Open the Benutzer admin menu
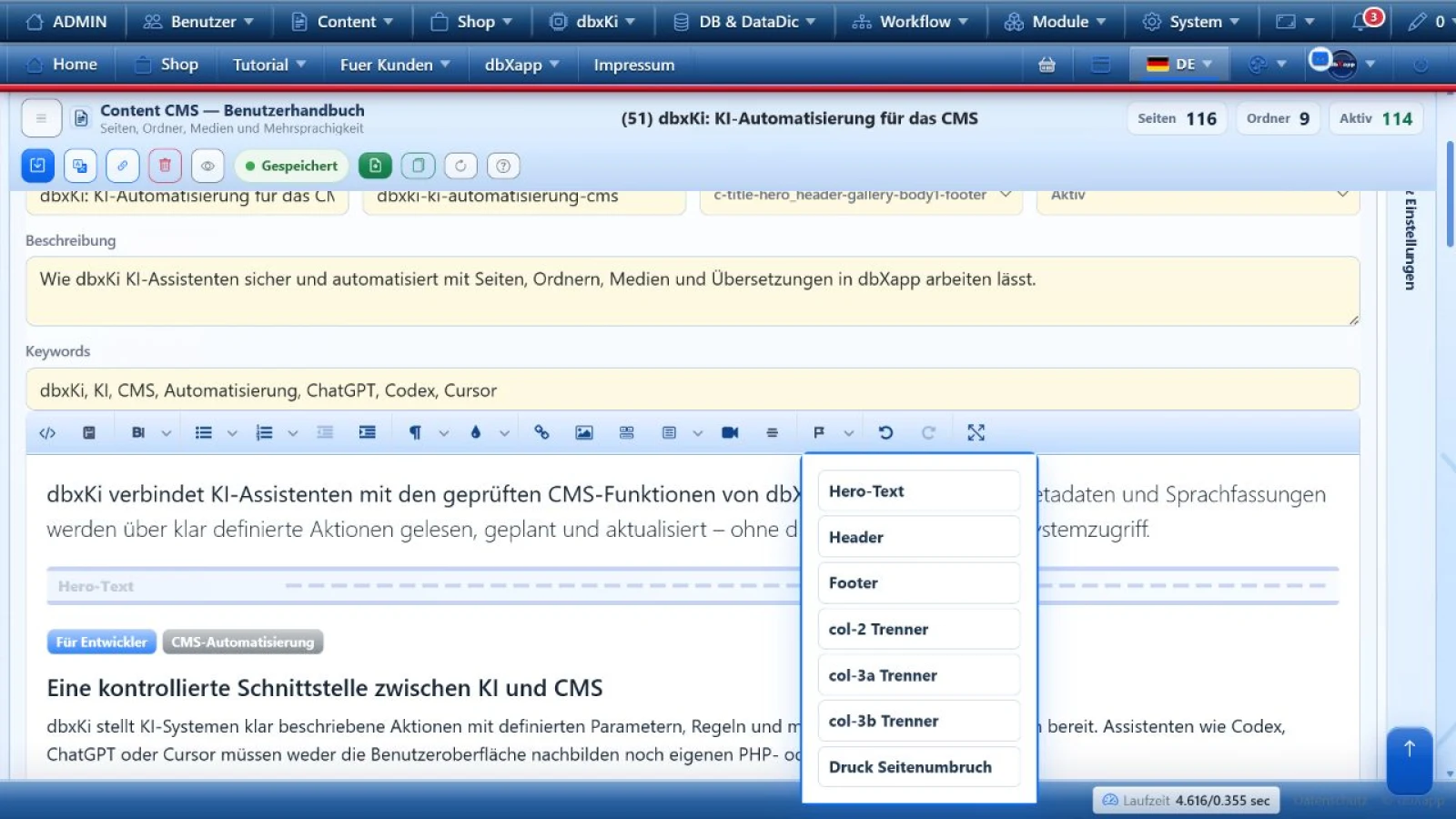Viewport: 1456px width, 819px height. (198, 22)
